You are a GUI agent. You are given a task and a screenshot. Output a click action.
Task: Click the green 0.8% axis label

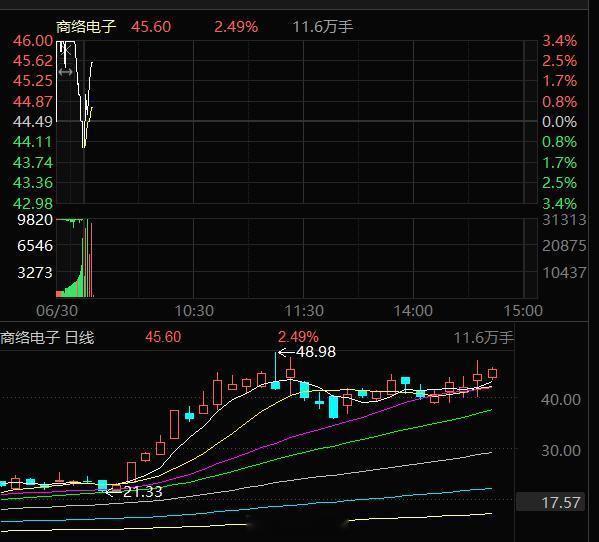coord(560,142)
